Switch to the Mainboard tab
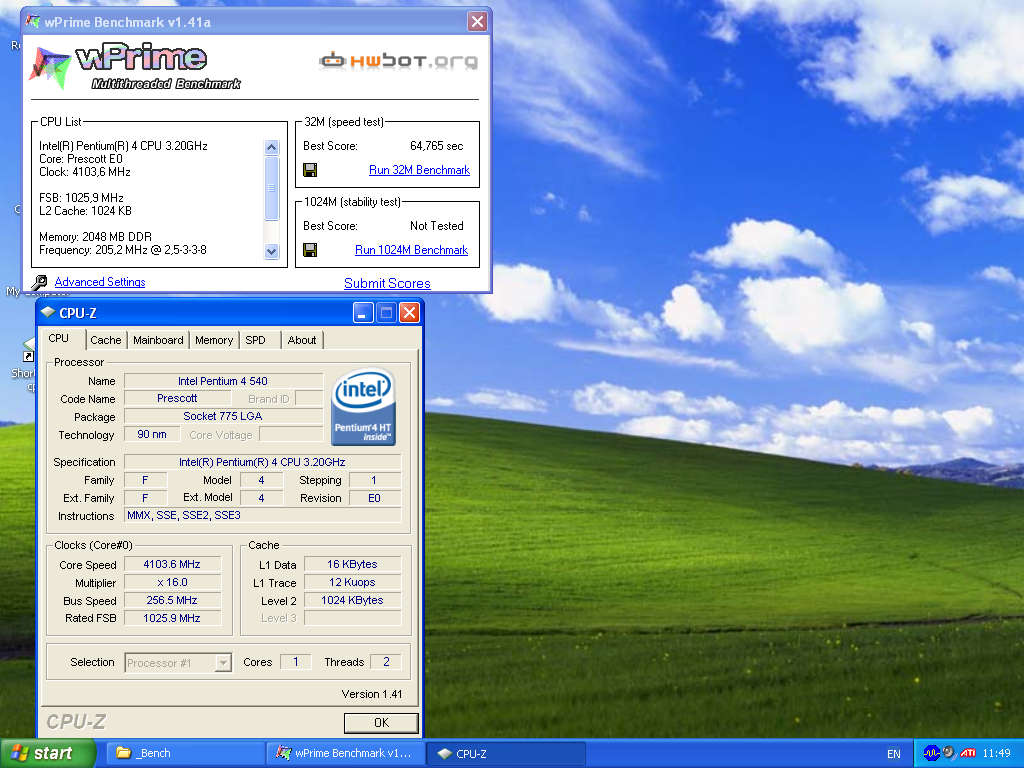This screenshot has height=768, width=1024. [x=158, y=340]
